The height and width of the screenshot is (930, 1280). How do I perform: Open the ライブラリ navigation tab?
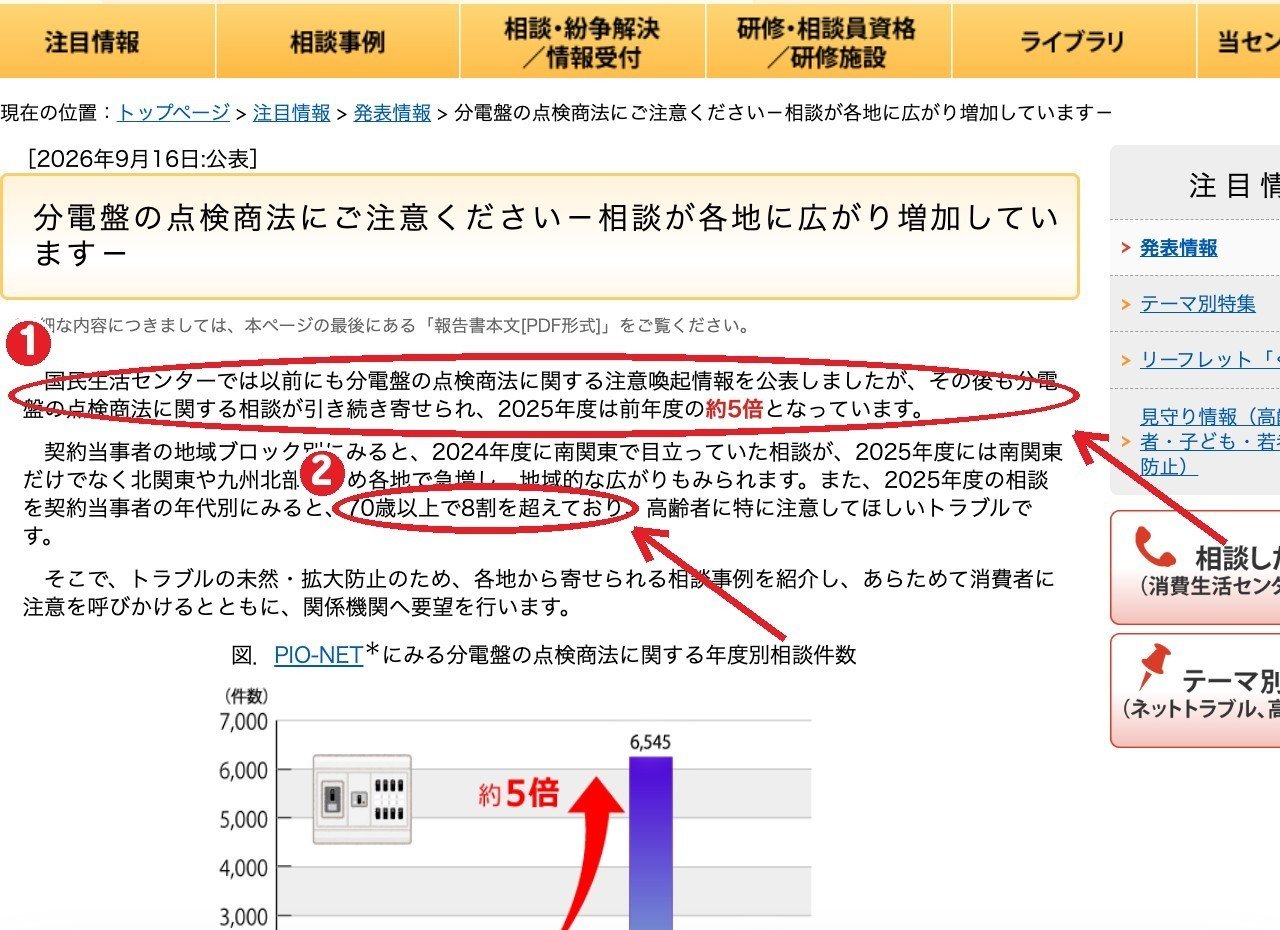pos(1072,41)
